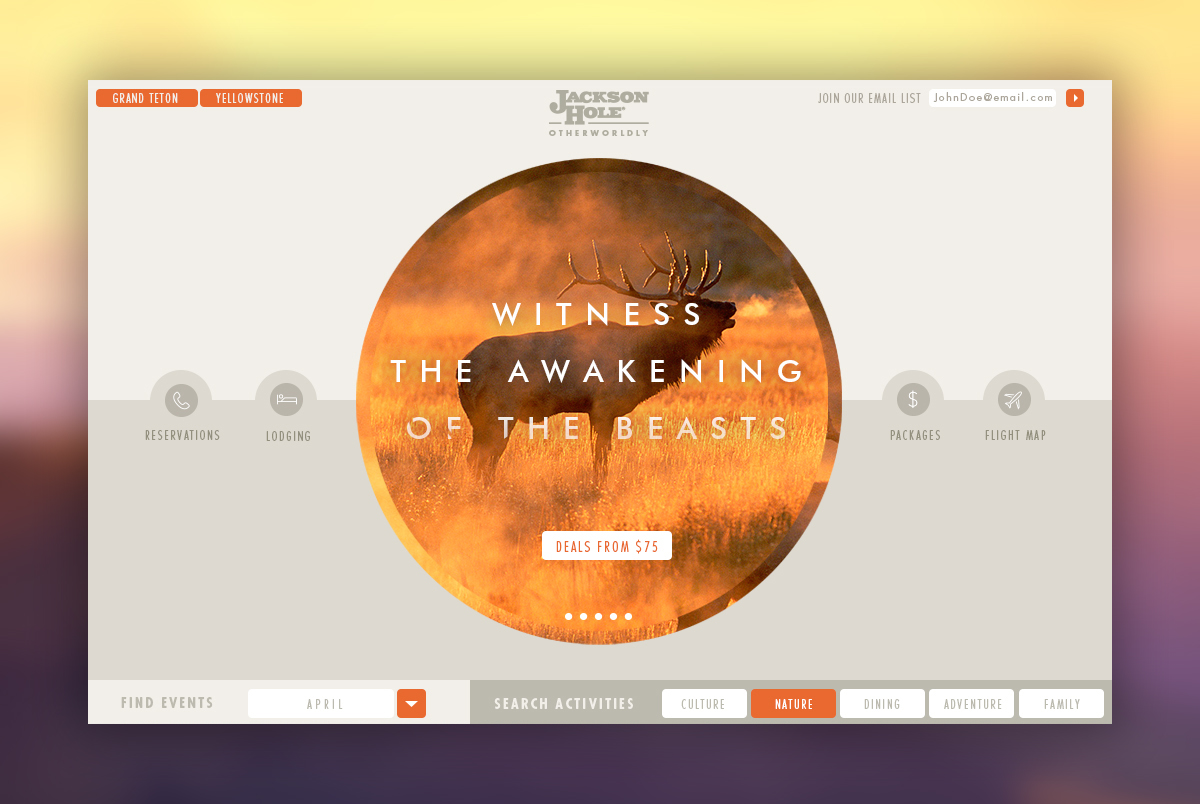The width and height of the screenshot is (1200, 804).
Task: Select the third carousel slide dot
Action: click(598, 616)
